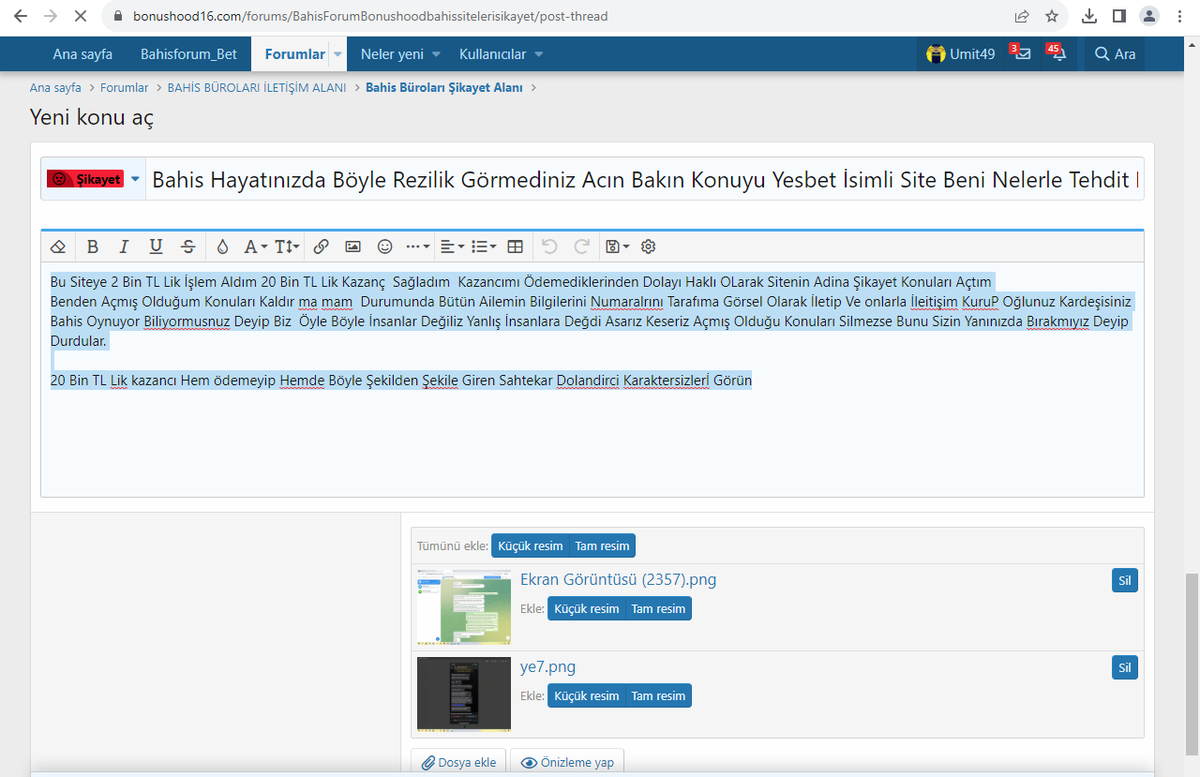Viewport: 1200px width, 777px height.
Task: Toggle strikethrough formatting
Action: coord(188,246)
